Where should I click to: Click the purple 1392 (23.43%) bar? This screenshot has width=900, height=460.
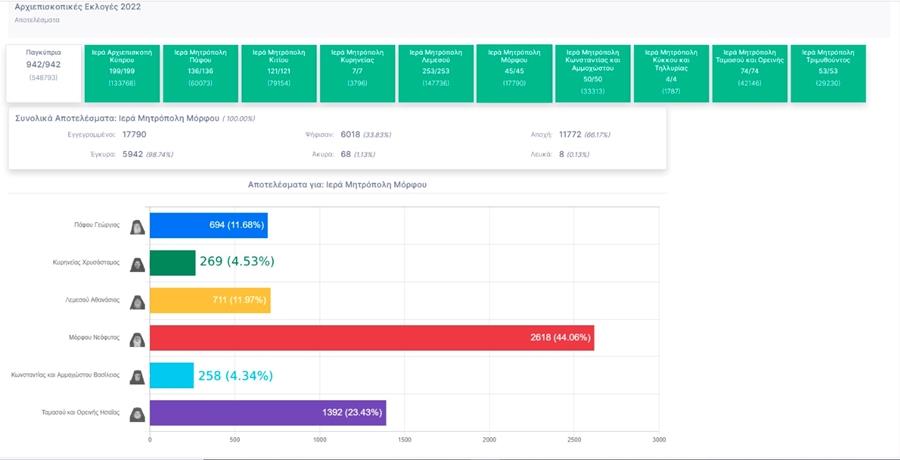(268, 413)
